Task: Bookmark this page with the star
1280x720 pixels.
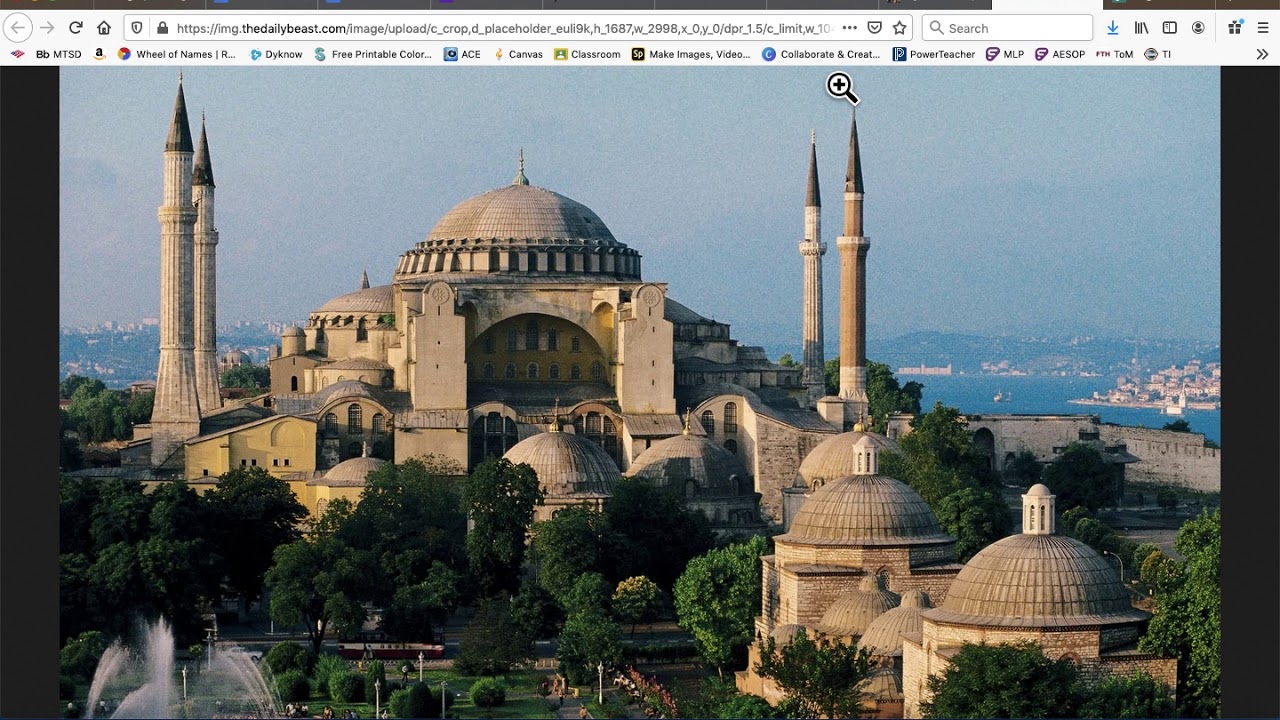Action: point(899,28)
